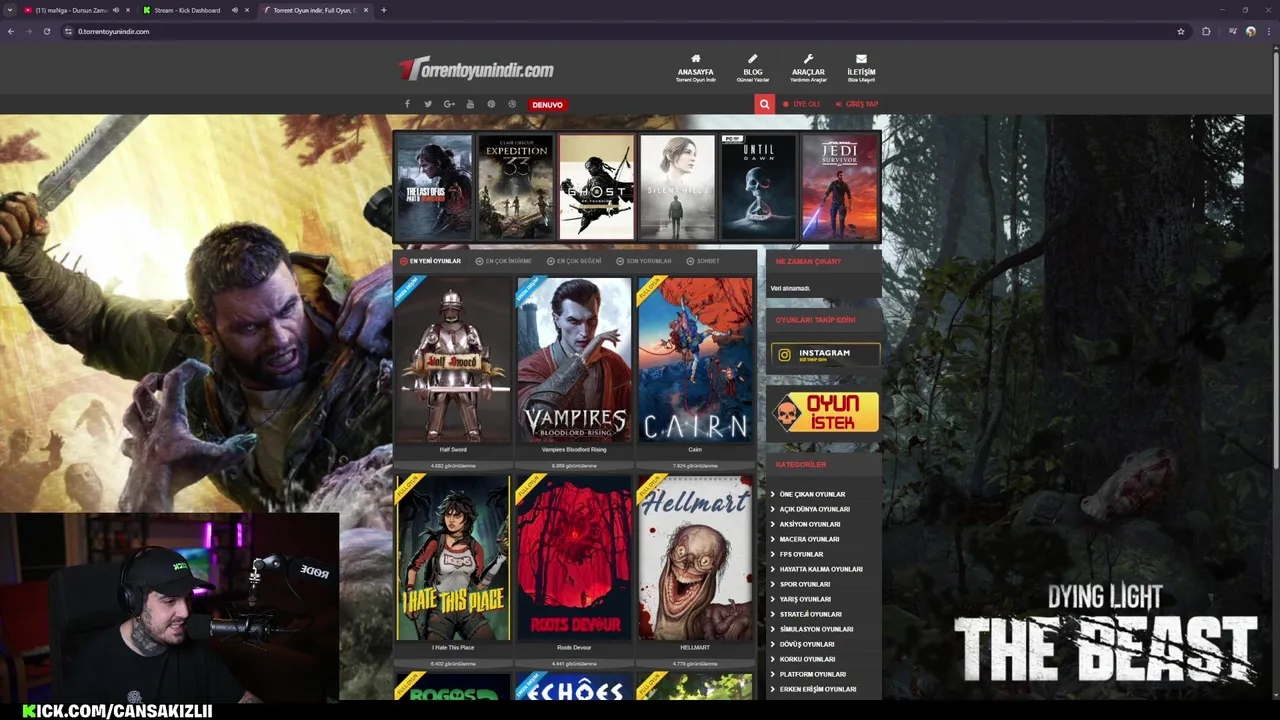Open Chrome three-dot menu
This screenshot has height=720, width=1280.
[1269, 31]
